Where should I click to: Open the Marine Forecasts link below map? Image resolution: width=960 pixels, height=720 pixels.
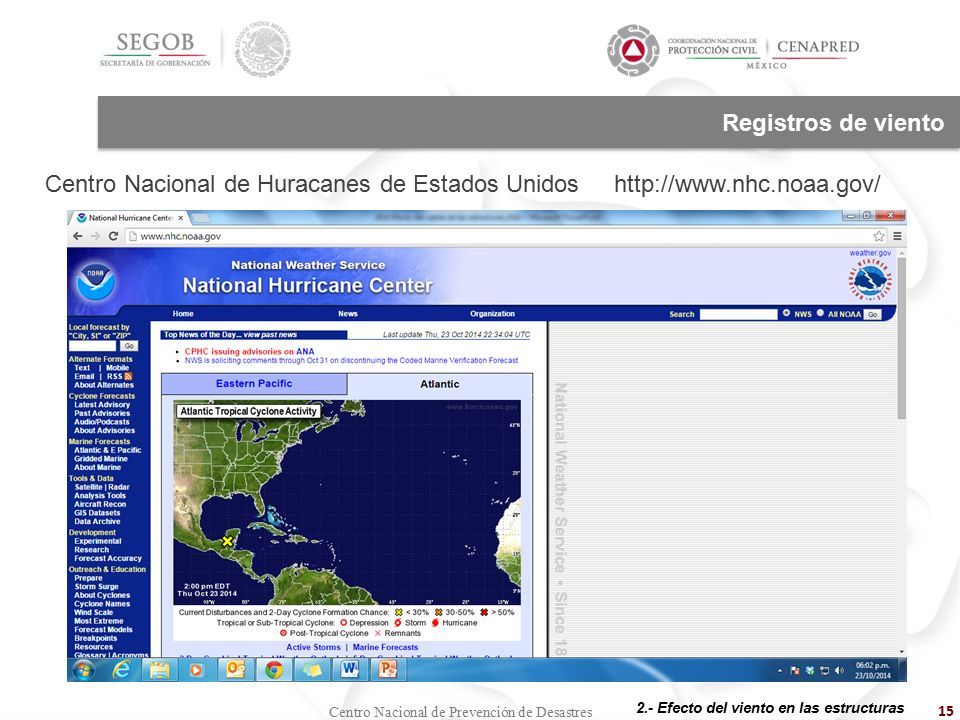coord(385,647)
